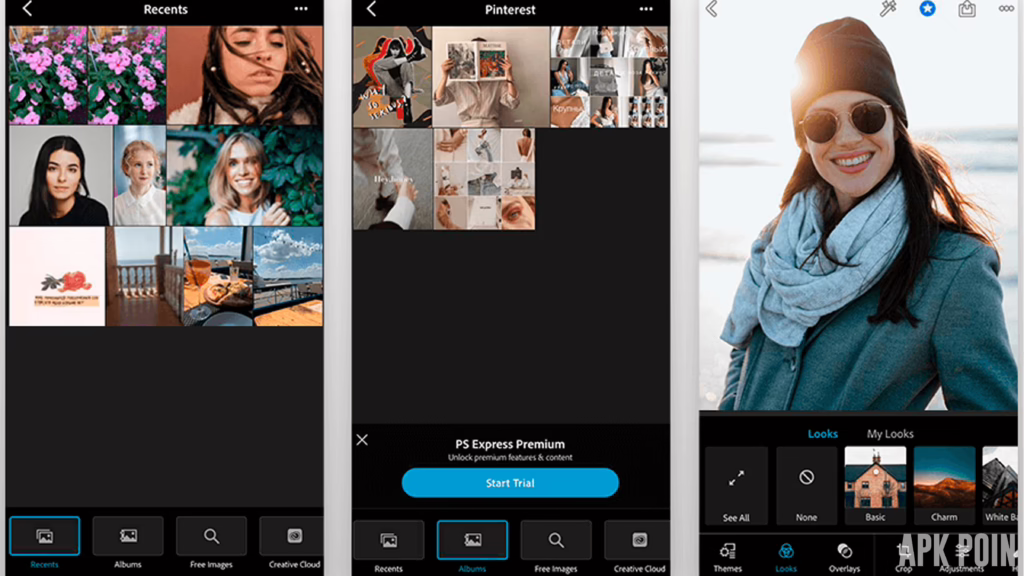Select the None look

coord(807,485)
